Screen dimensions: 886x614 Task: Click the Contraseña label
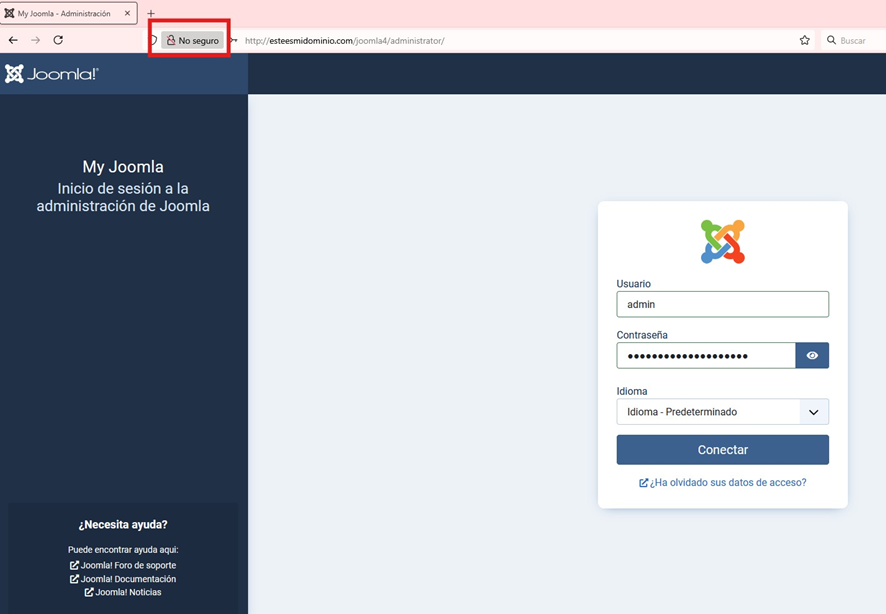point(642,335)
